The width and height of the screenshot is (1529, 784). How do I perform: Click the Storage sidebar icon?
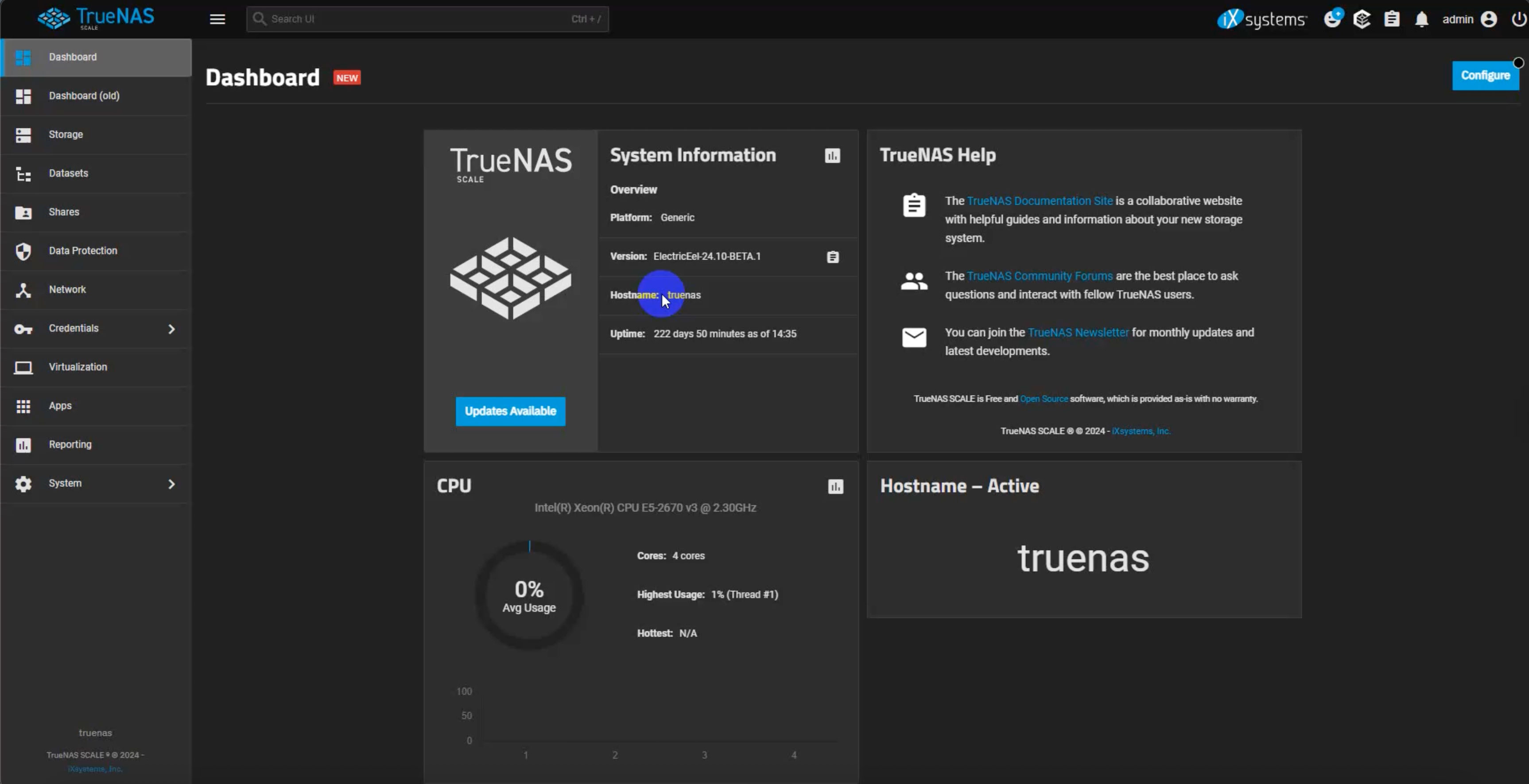23,135
